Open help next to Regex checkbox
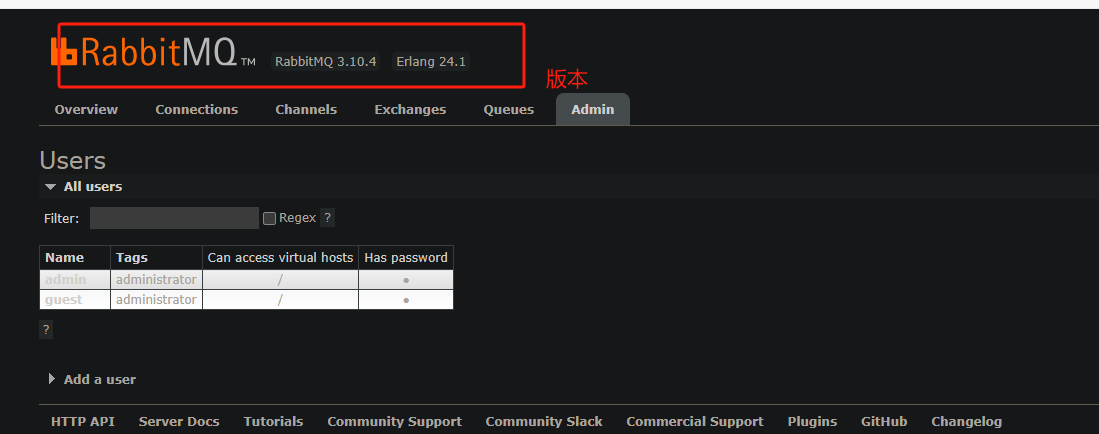Image resolution: width=1099 pixels, height=434 pixels. (327, 218)
